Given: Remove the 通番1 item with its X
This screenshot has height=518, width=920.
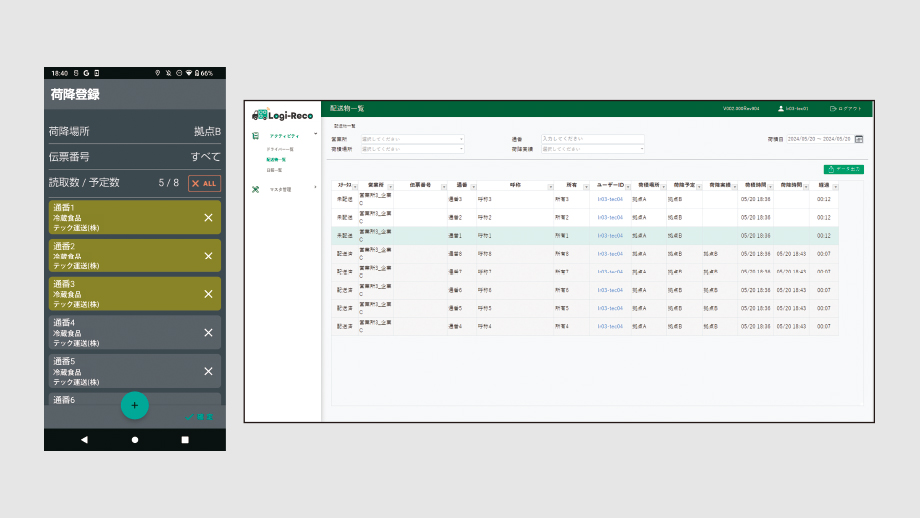Looking at the screenshot, I should tap(208, 217).
